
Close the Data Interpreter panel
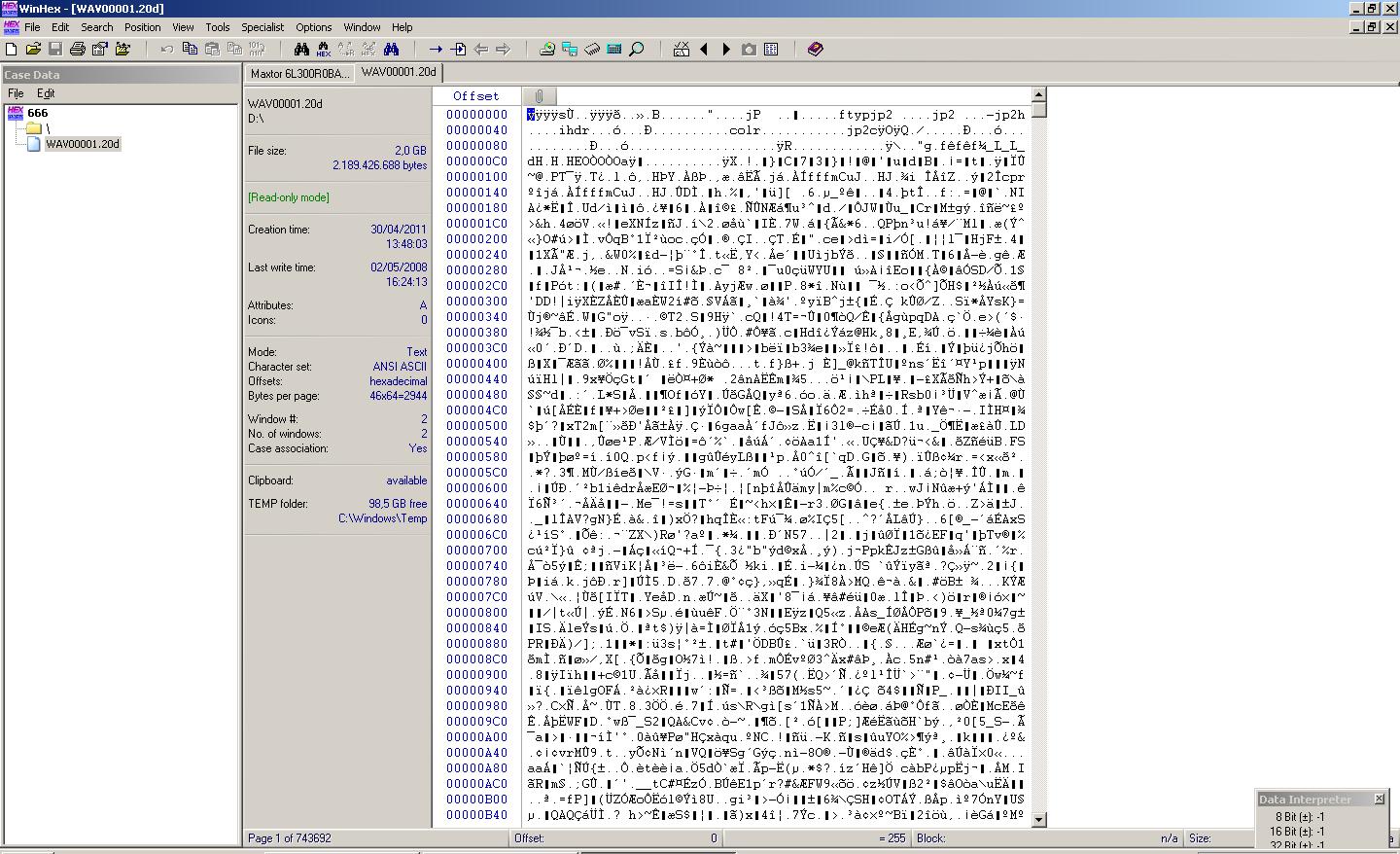(1379, 799)
